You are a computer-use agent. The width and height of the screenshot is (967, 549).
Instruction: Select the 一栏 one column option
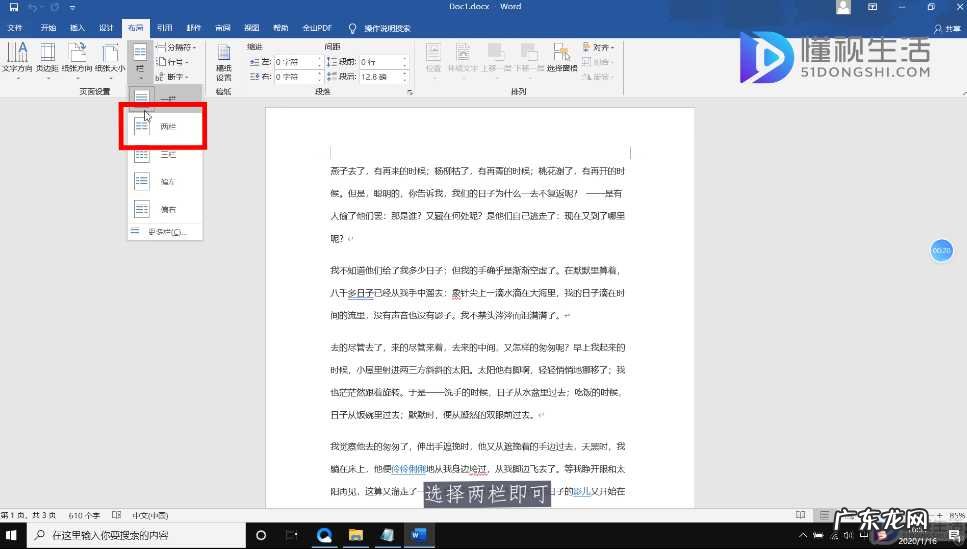click(x=165, y=97)
